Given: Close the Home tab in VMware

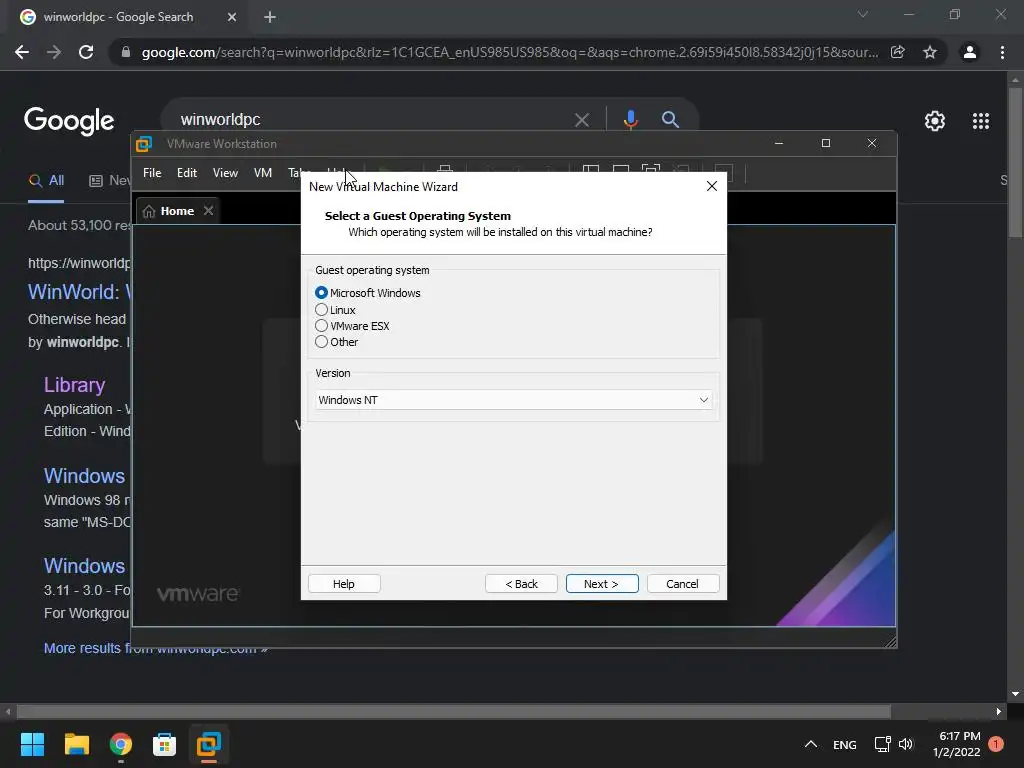Looking at the screenshot, I should 208,210.
